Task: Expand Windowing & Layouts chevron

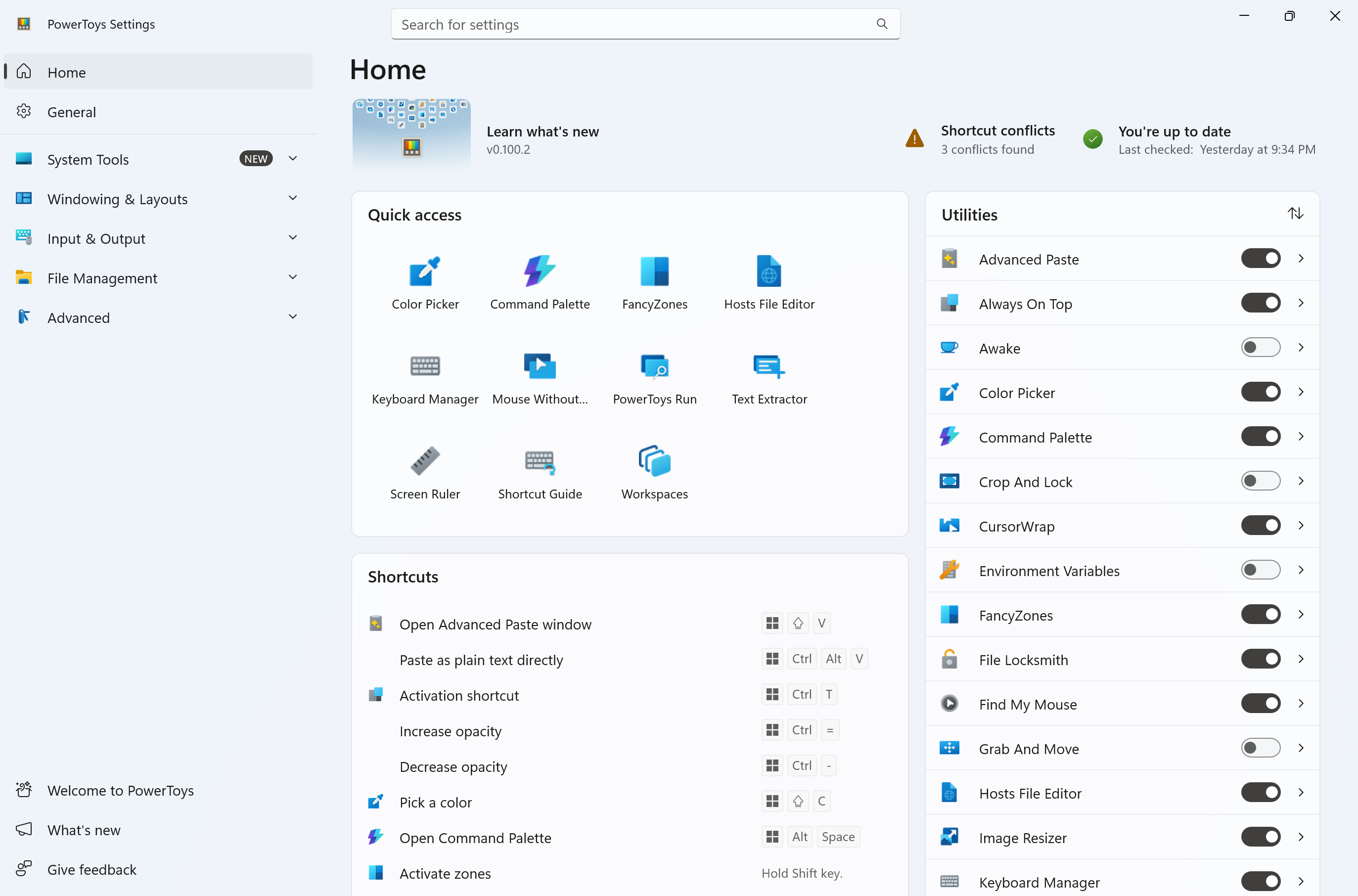Action: 293,198
